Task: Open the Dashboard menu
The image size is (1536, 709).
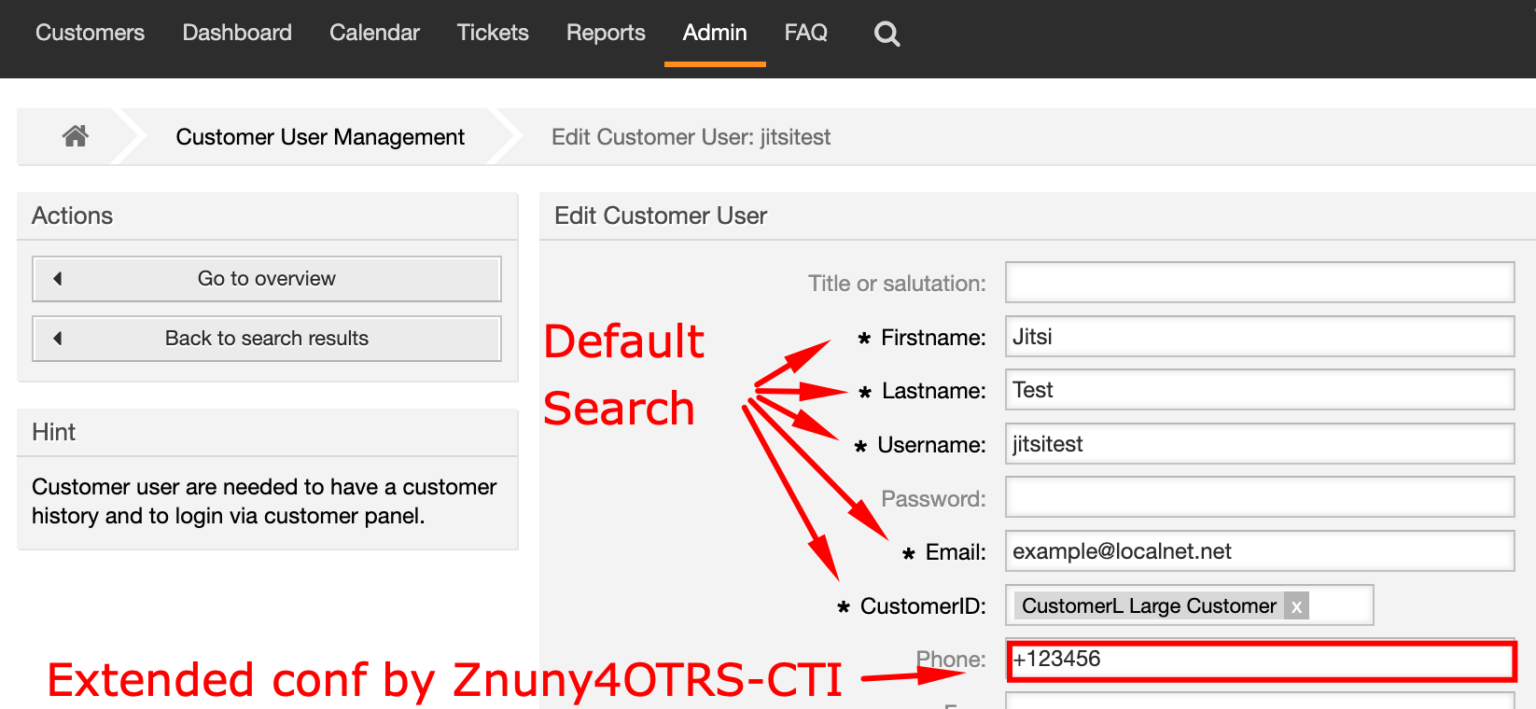Action: point(236,32)
